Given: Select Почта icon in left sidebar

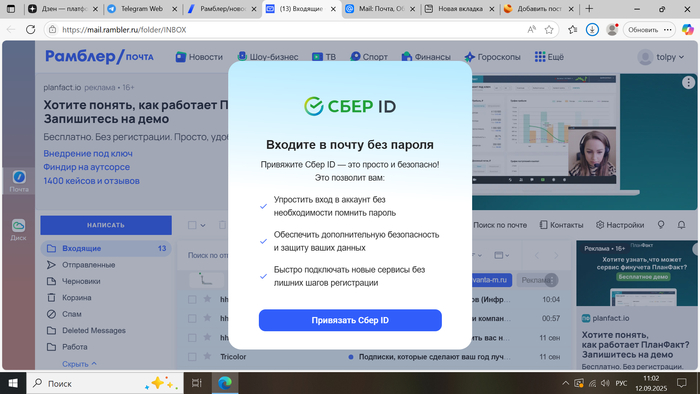Looking at the screenshot, I should click(x=19, y=181).
